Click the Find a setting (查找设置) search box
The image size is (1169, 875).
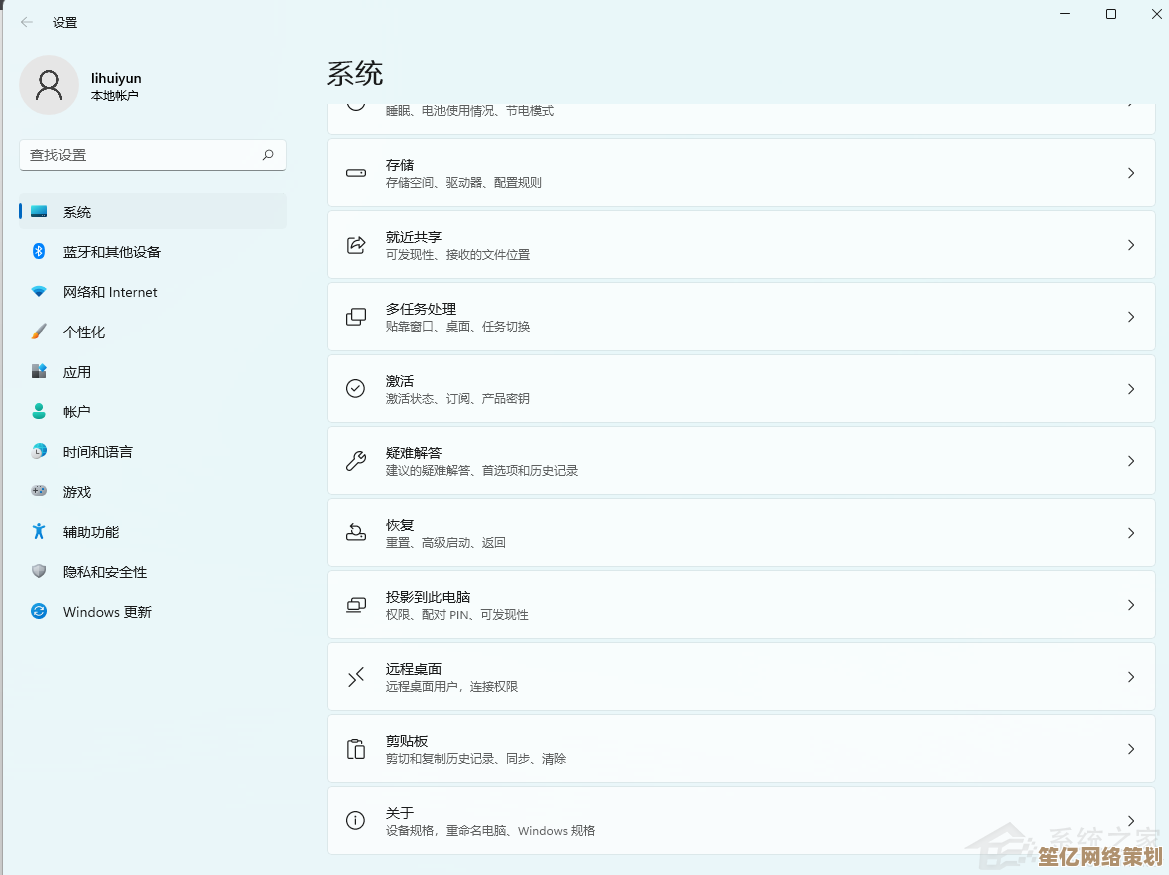click(x=140, y=155)
